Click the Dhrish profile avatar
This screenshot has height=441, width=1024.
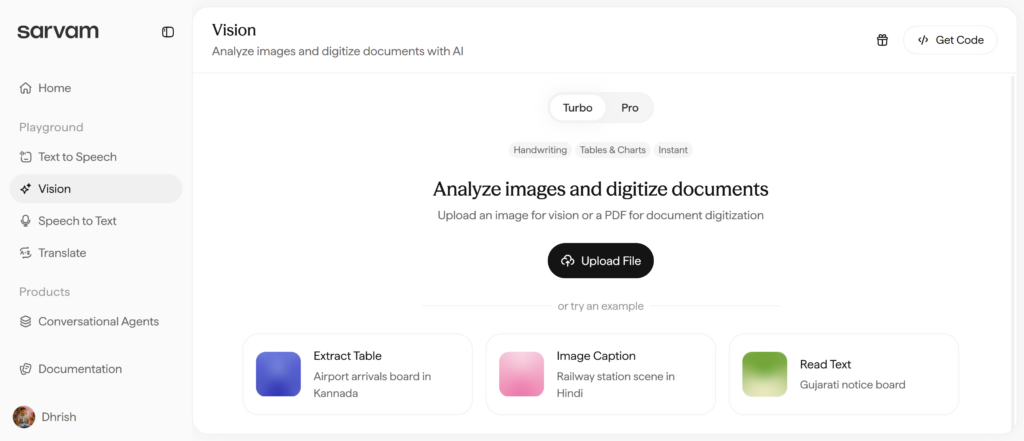(23, 417)
